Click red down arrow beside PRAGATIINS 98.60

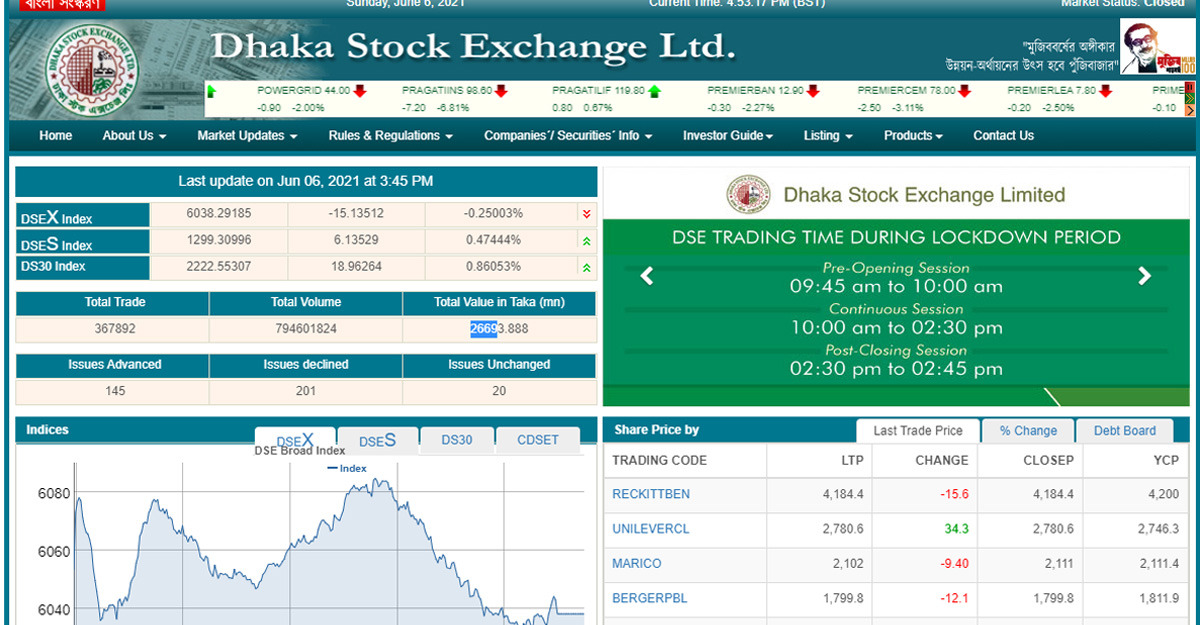(500, 91)
